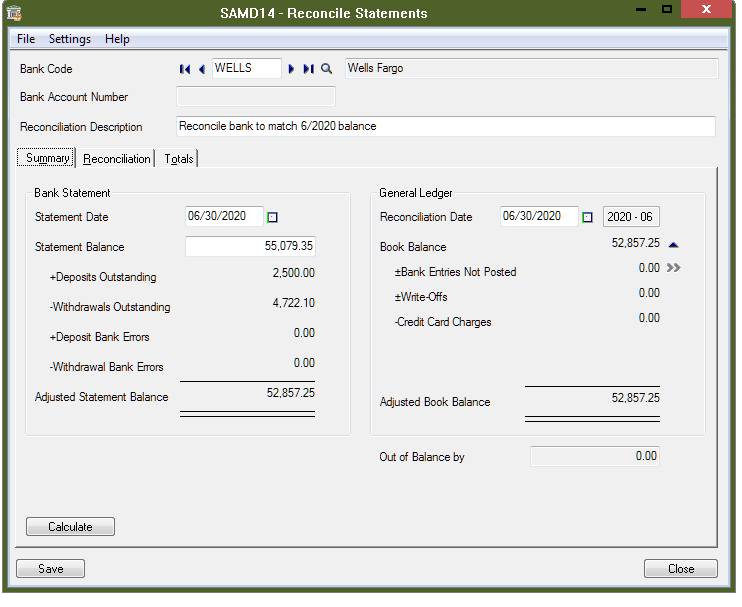Click the Save button

click(50, 569)
